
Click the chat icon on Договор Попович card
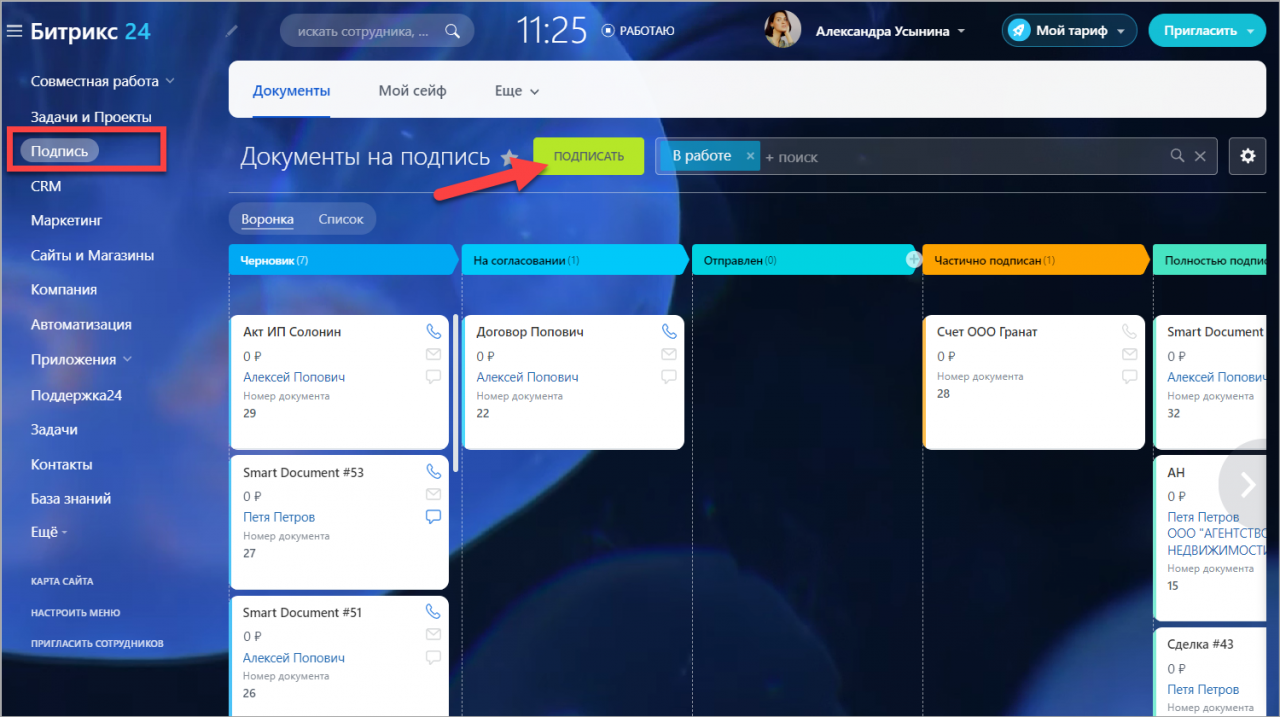coord(669,377)
